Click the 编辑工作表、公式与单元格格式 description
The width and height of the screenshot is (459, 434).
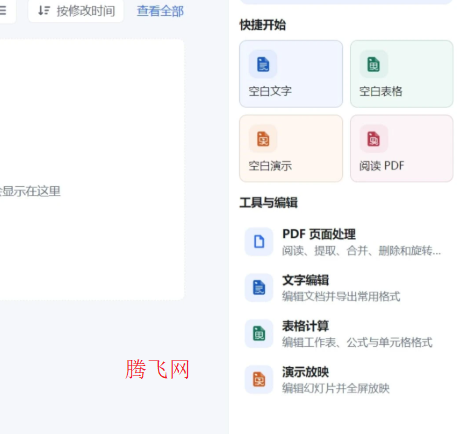coord(357,342)
